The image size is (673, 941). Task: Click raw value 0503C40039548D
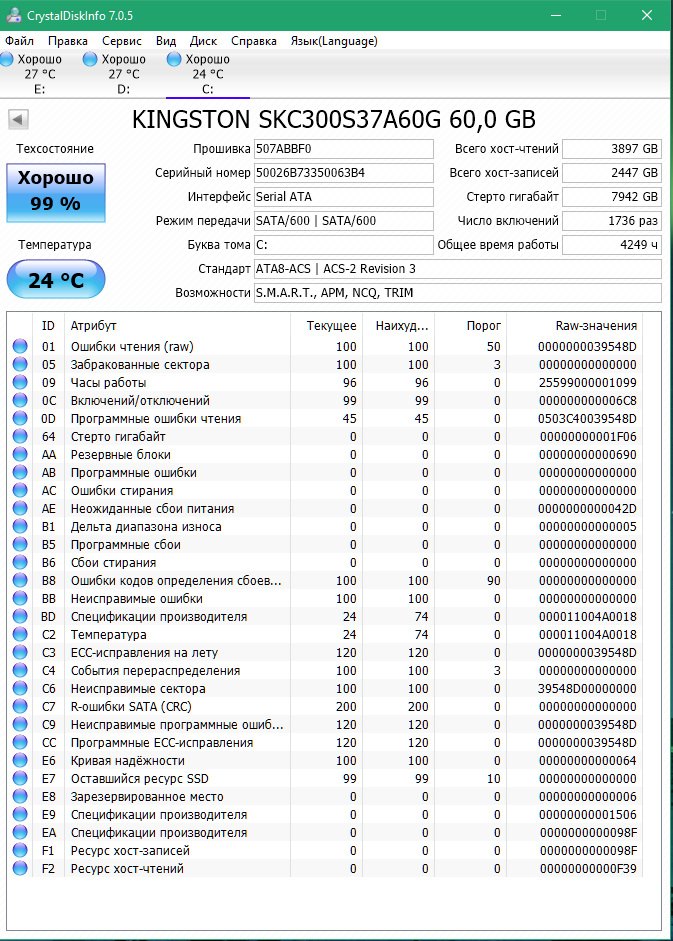587,418
